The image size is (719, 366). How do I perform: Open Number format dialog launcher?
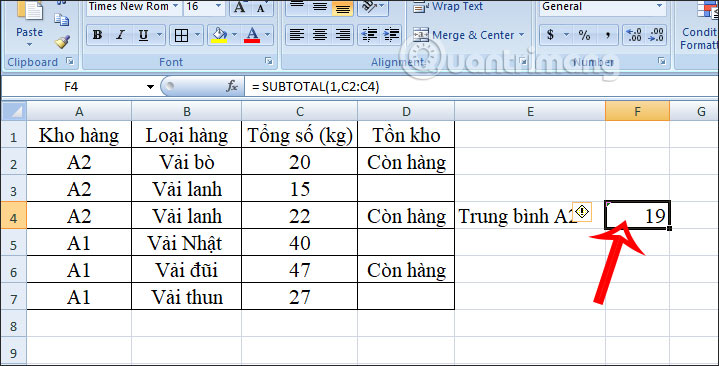click(661, 61)
